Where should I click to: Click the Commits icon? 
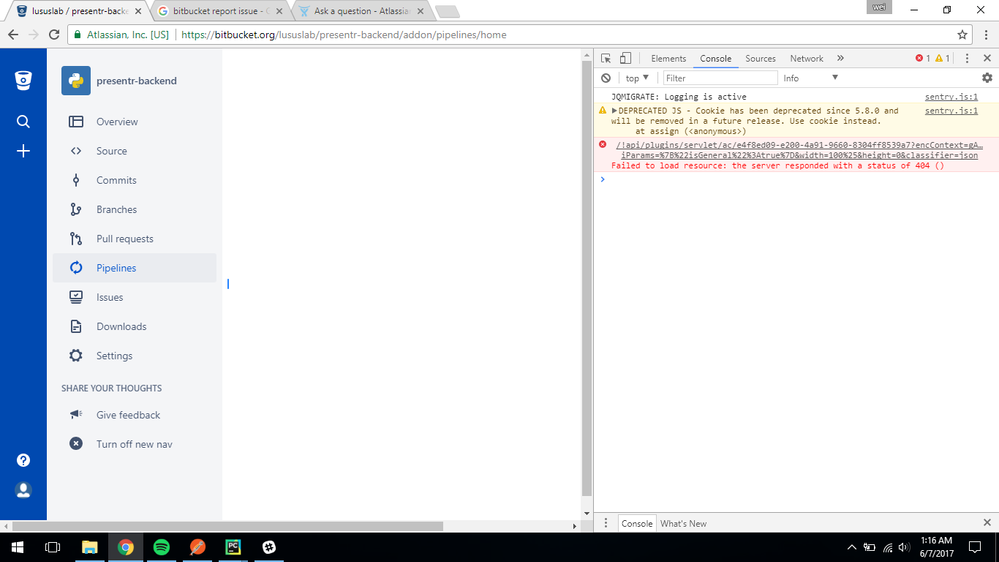(x=76, y=180)
